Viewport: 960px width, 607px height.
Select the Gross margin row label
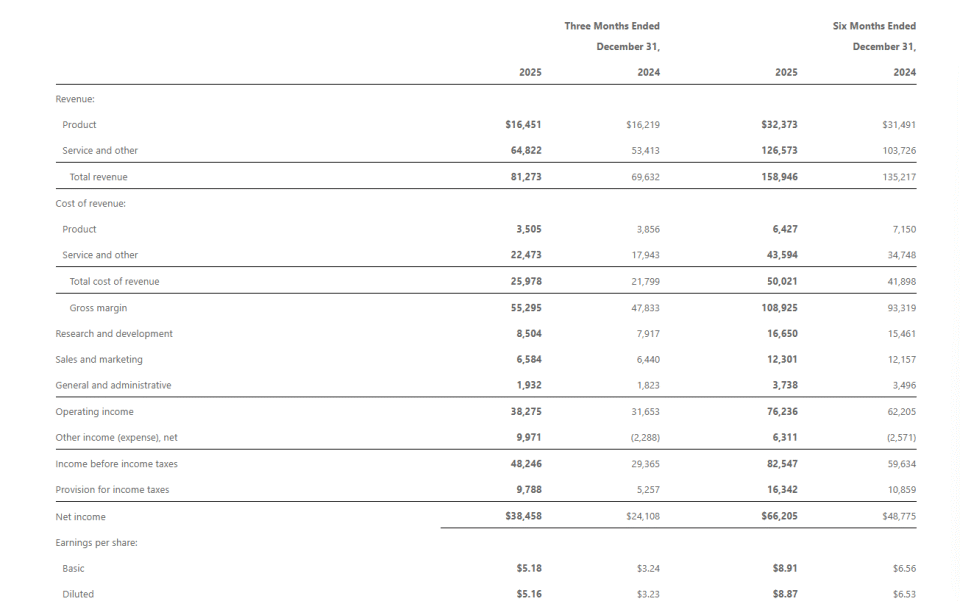click(98, 308)
